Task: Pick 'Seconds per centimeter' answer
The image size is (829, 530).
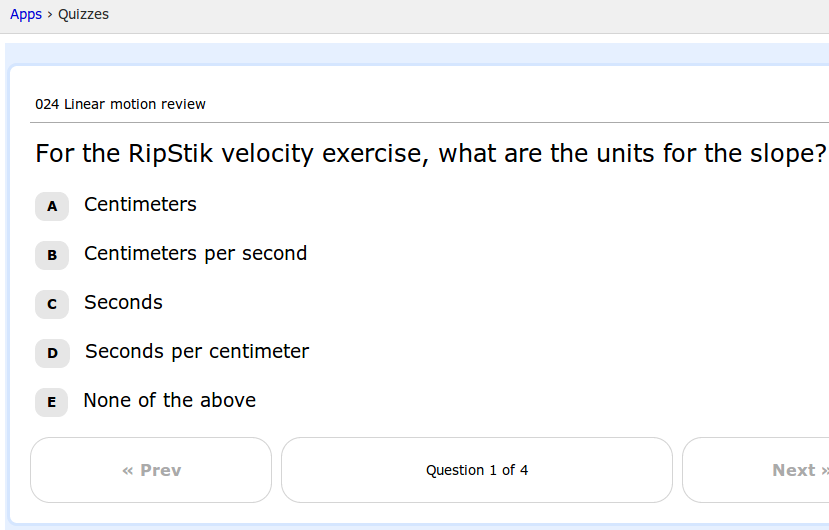Action: (x=197, y=352)
